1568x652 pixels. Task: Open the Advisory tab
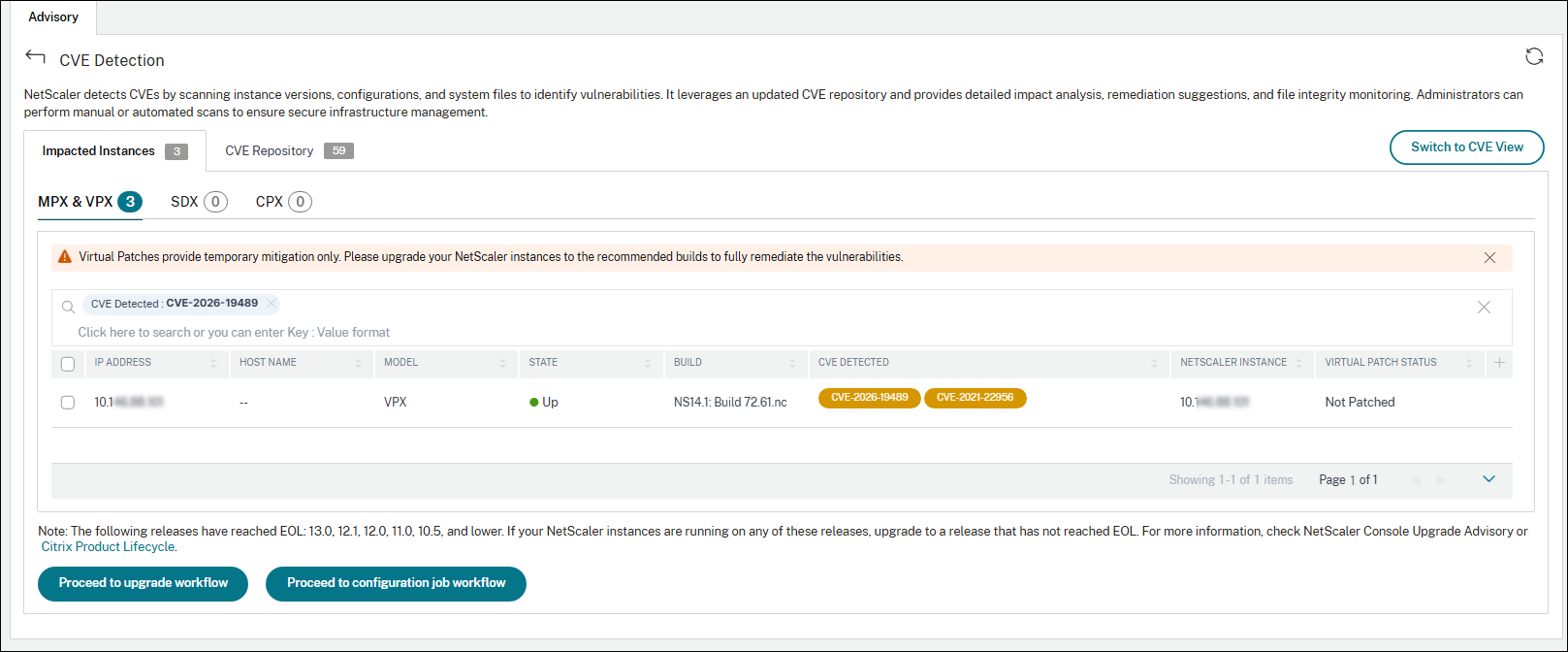tap(53, 17)
